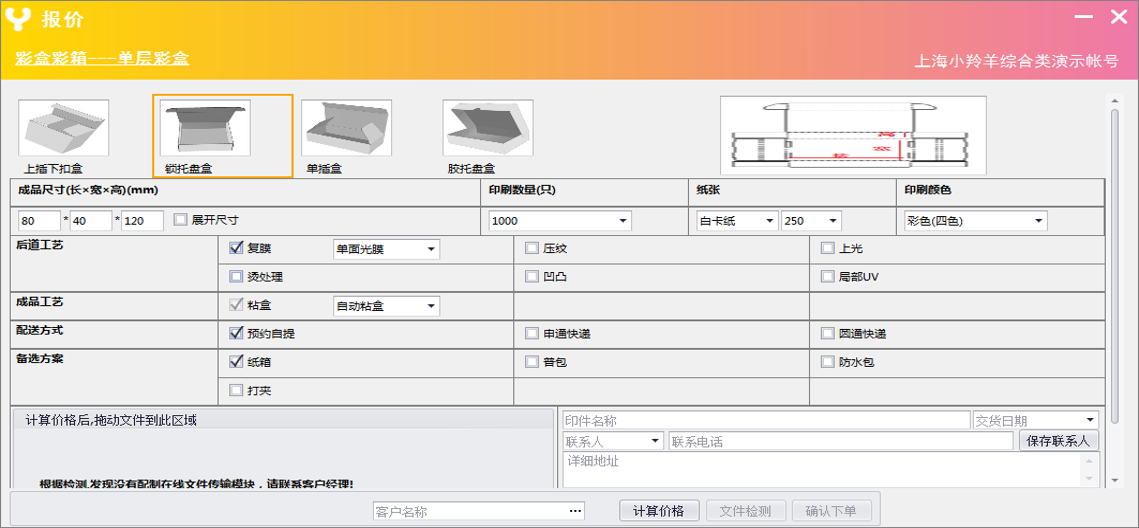Tick the 展开尺寸 checkbox

(181, 220)
